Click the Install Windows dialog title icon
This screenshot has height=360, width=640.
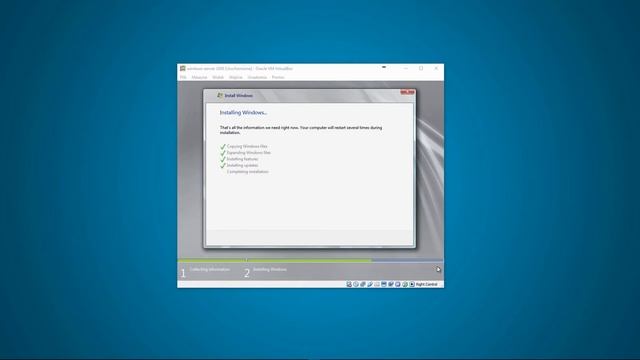220,95
